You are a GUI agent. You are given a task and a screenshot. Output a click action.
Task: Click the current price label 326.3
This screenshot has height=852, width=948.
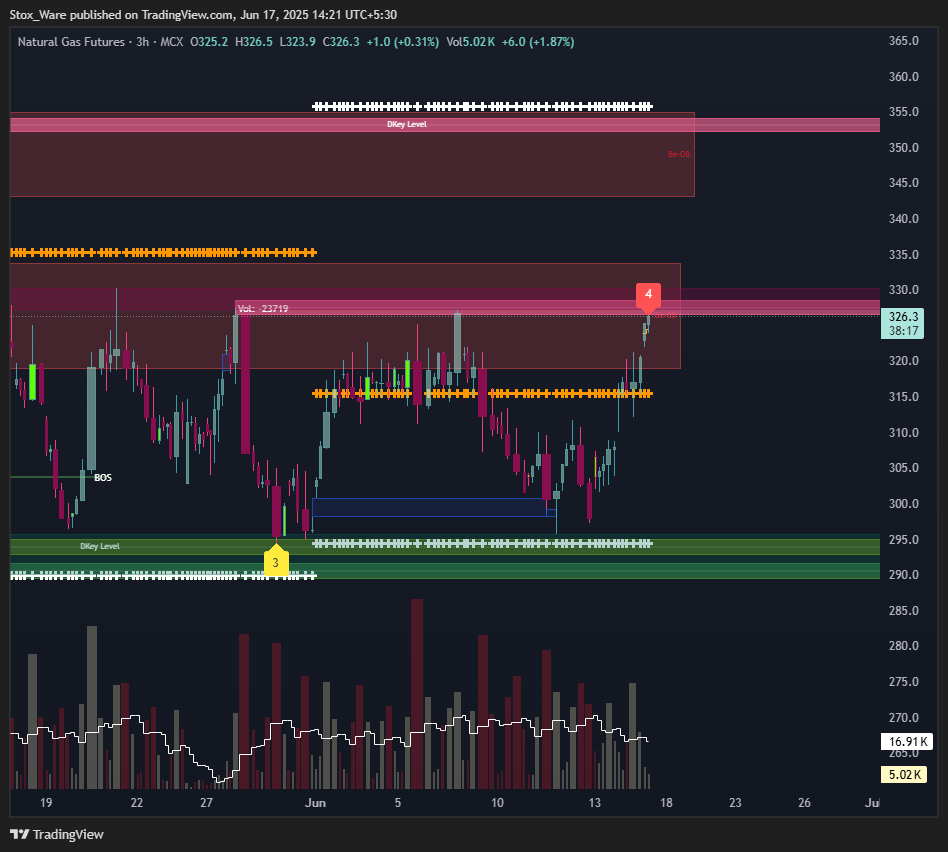coord(903,316)
